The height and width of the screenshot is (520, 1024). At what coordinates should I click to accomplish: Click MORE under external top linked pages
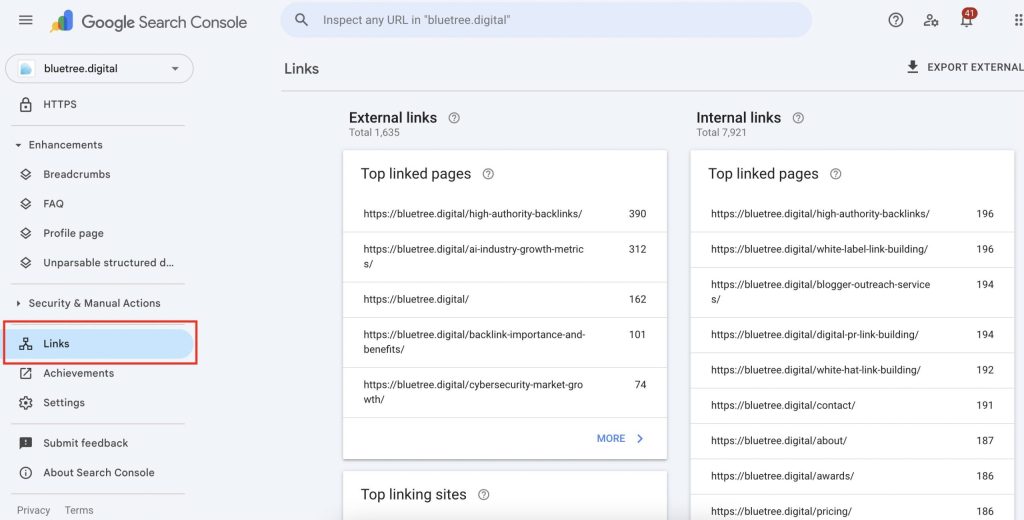611,438
